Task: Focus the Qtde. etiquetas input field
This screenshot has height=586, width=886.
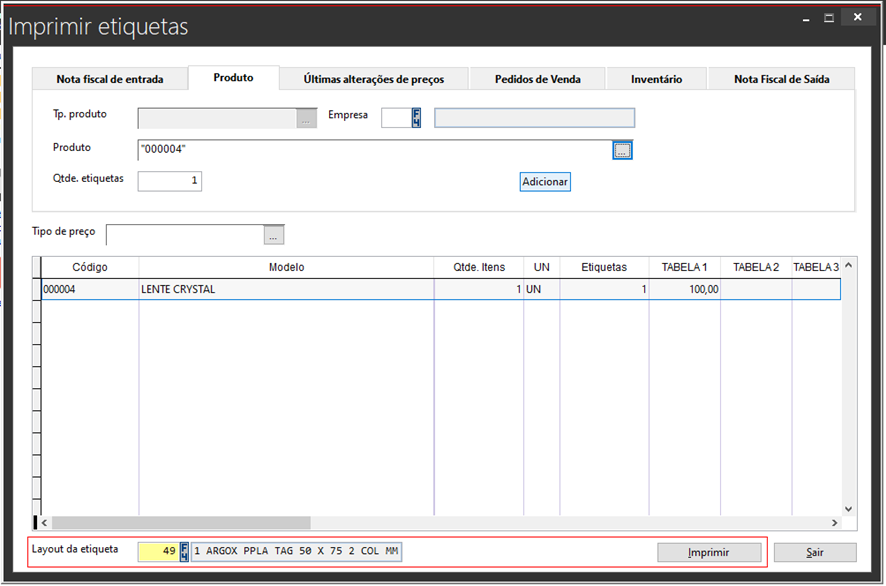Action: [x=170, y=181]
